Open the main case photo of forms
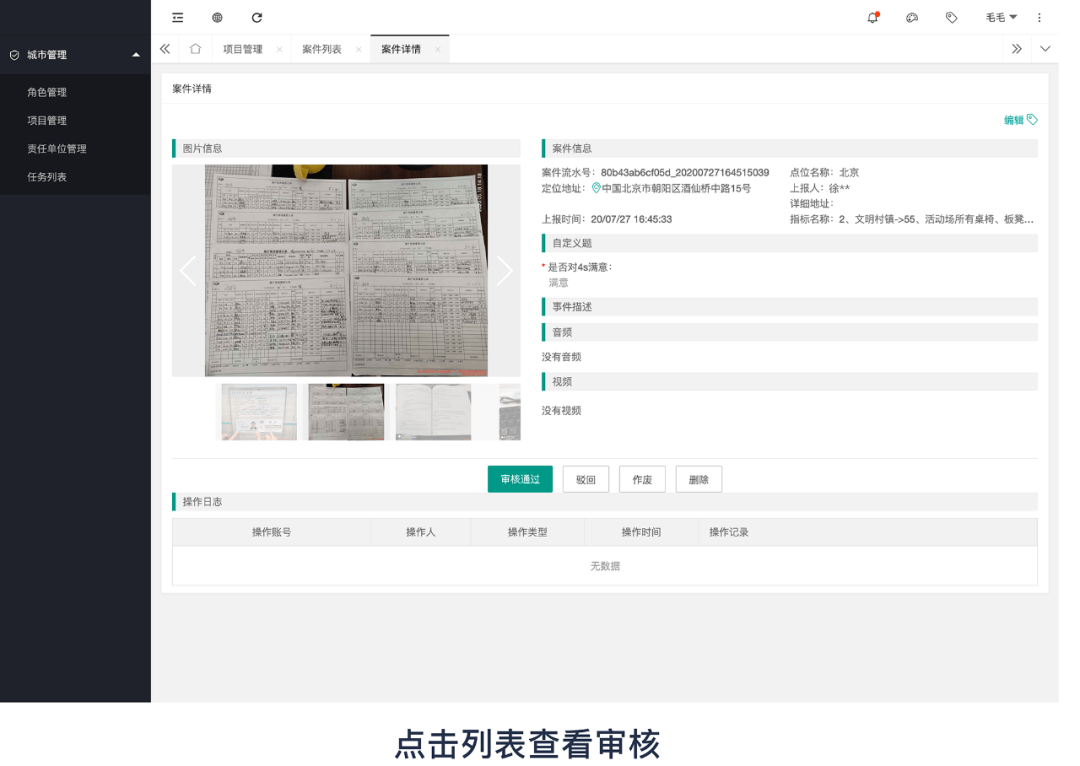The image size is (1080, 766). tap(346, 270)
